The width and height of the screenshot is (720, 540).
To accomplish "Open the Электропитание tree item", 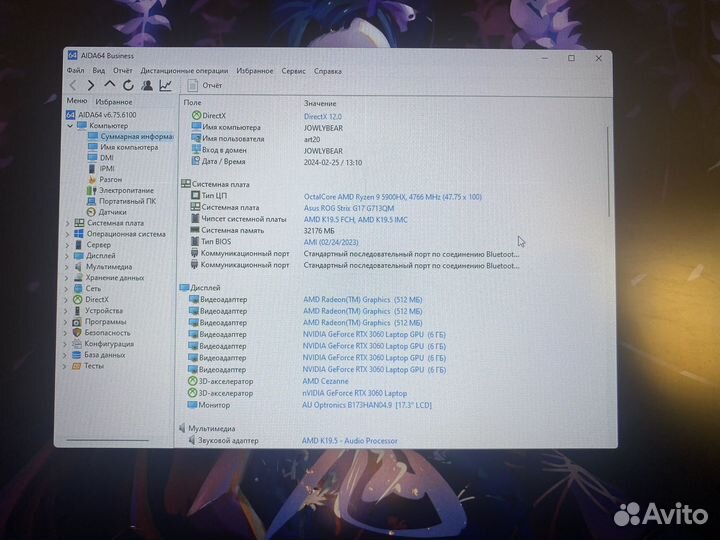I will pyautogui.click(x=121, y=190).
